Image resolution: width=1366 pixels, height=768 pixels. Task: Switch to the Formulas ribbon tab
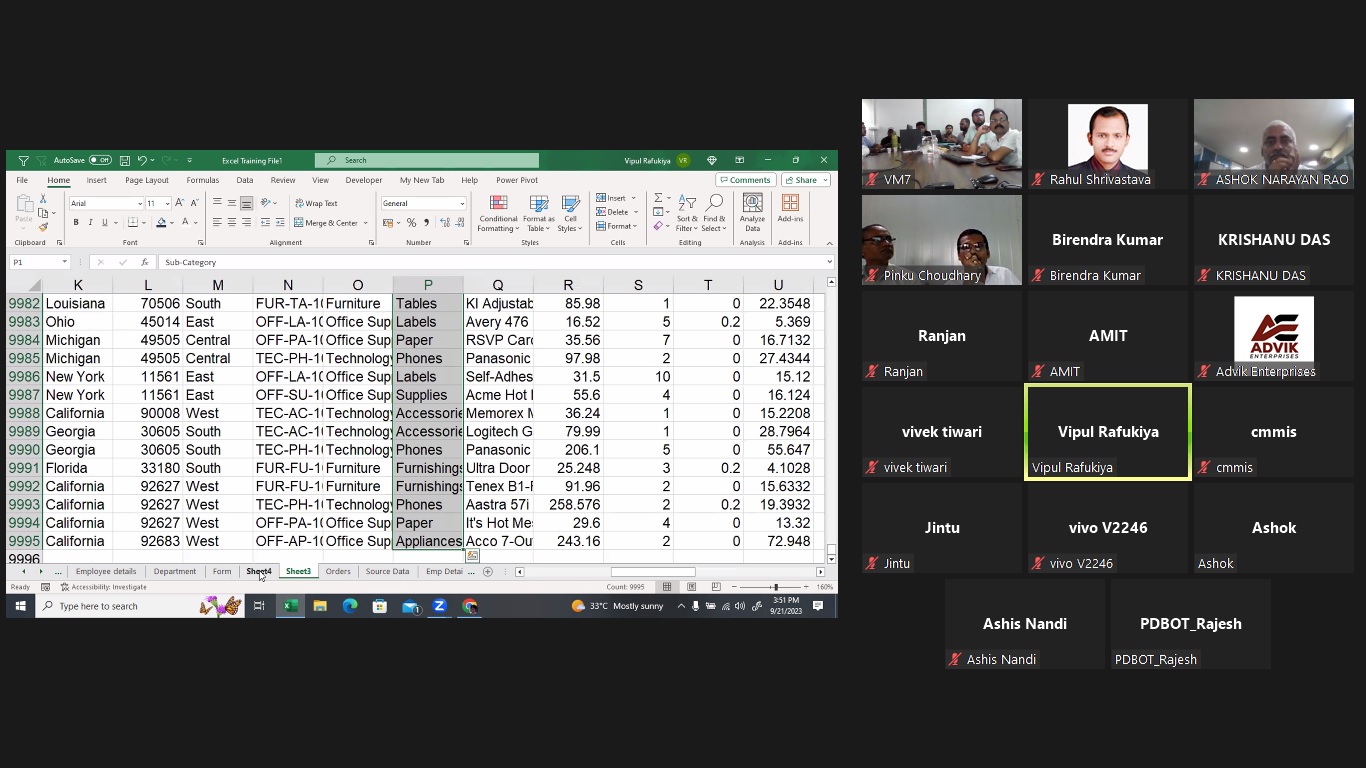(x=202, y=180)
